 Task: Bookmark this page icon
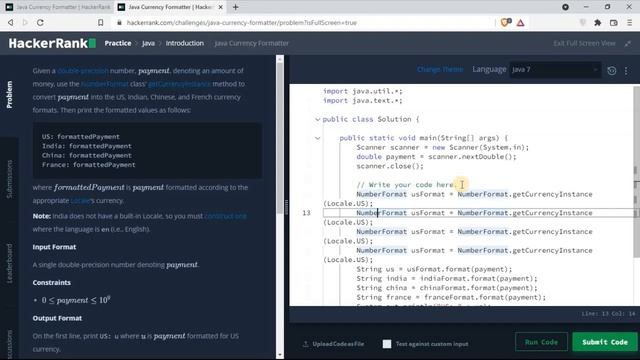pos(100,23)
